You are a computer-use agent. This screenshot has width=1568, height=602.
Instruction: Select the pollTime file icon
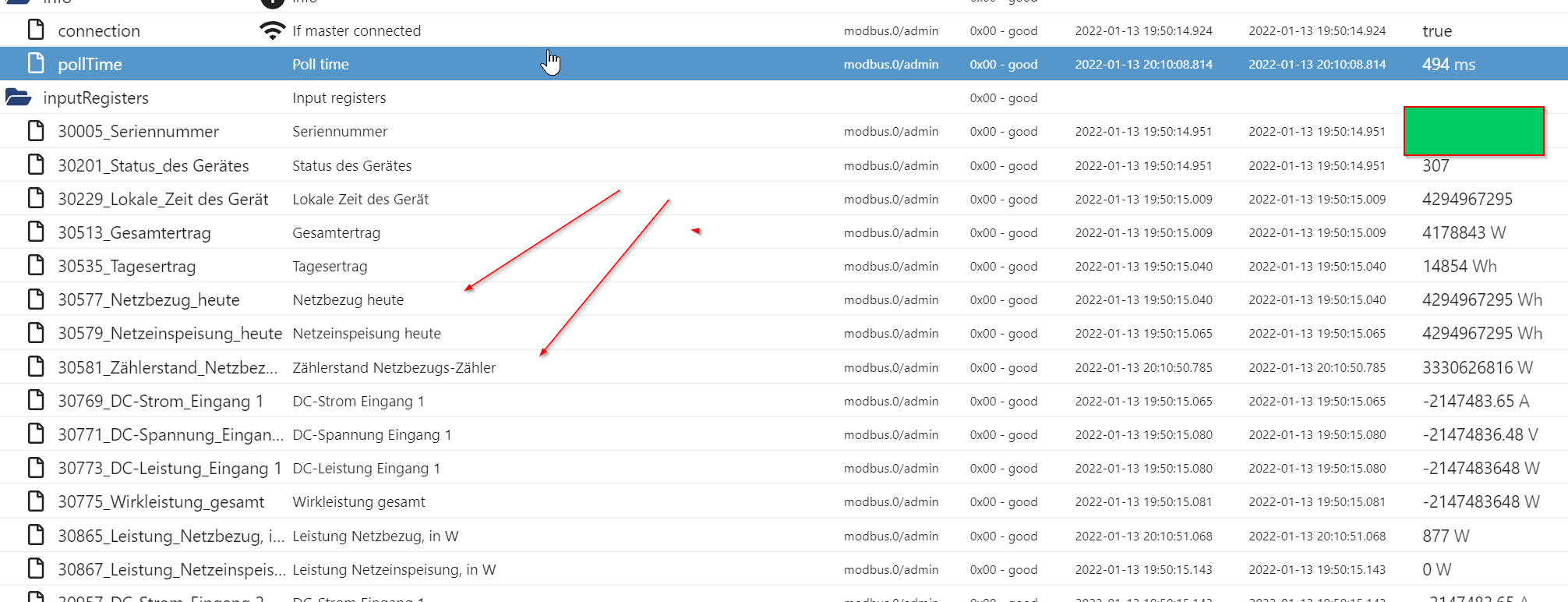(x=36, y=63)
